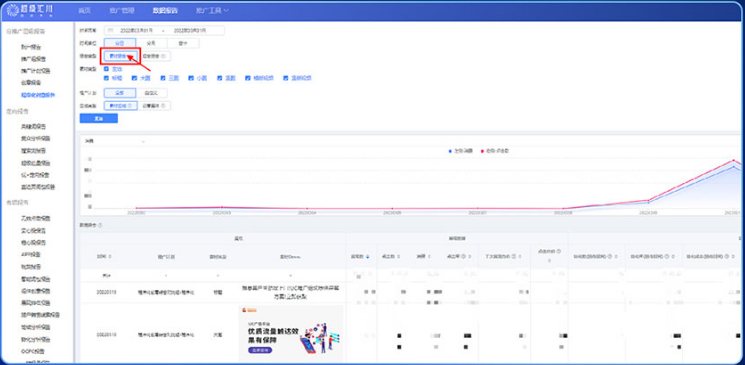Click the help icon beside 组合报告 option

163,56
